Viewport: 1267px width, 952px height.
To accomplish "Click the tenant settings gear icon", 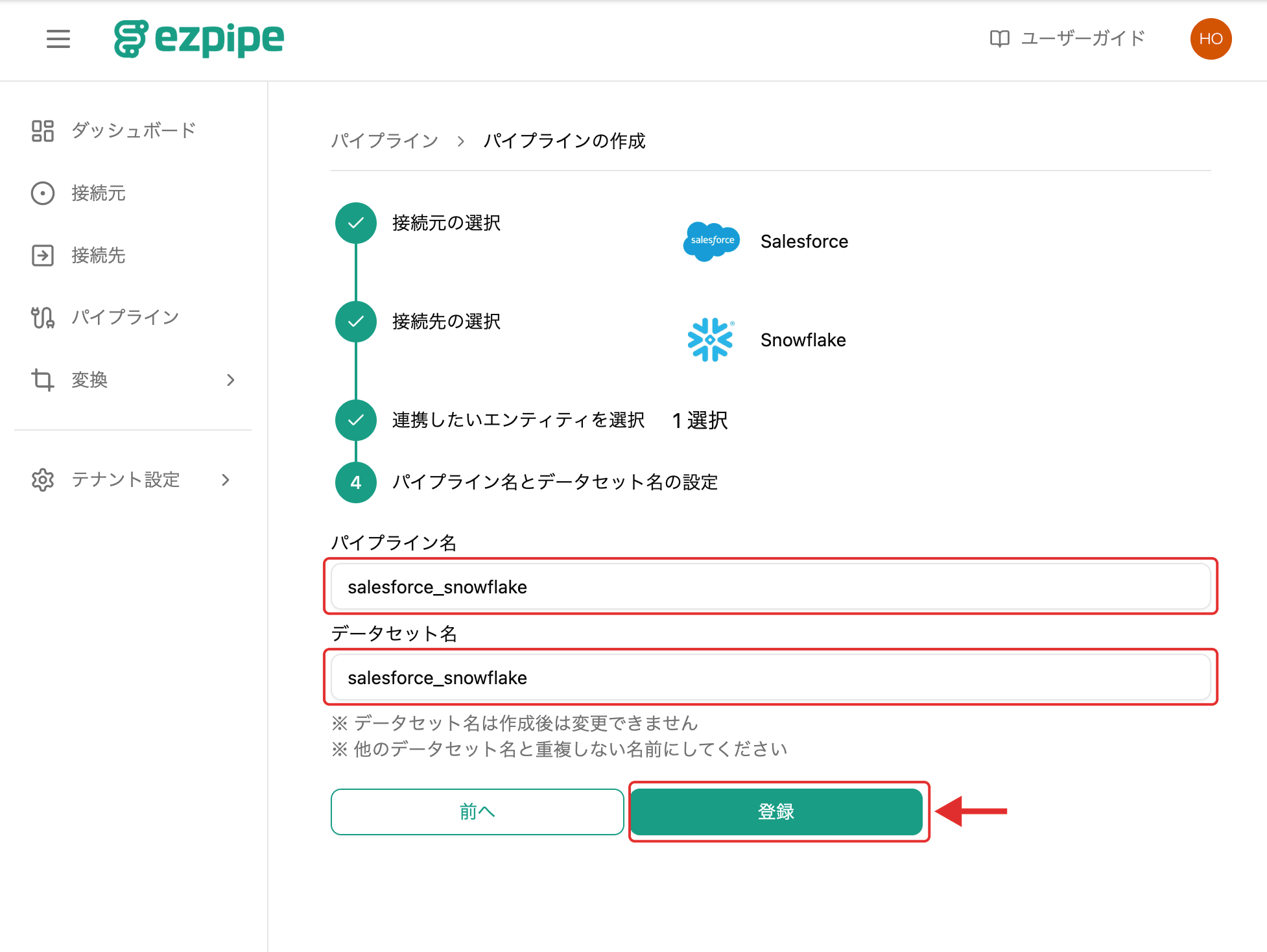I will [x=43, y=480].
